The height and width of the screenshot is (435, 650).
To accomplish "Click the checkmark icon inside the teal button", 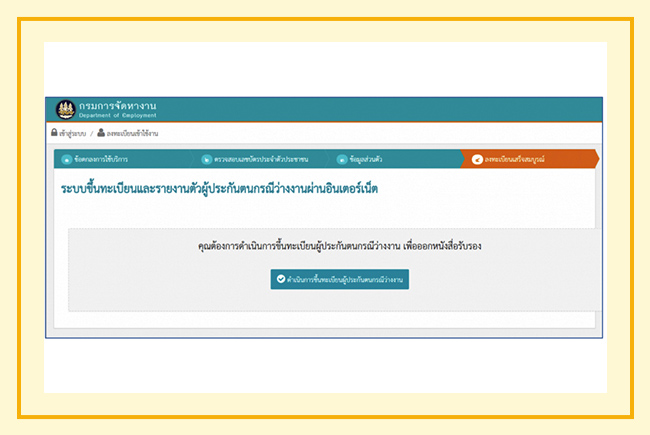I will pos(281,279).
